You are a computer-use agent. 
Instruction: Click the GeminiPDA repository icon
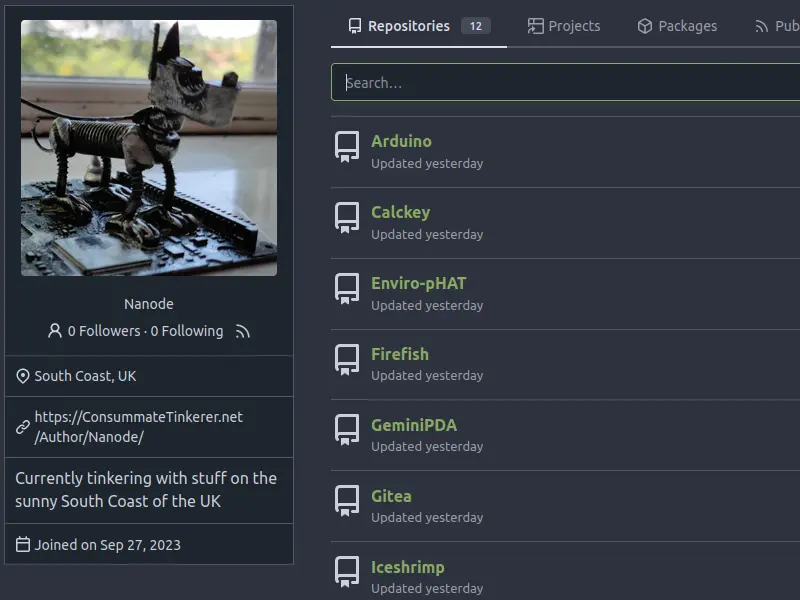coord(347,431)
